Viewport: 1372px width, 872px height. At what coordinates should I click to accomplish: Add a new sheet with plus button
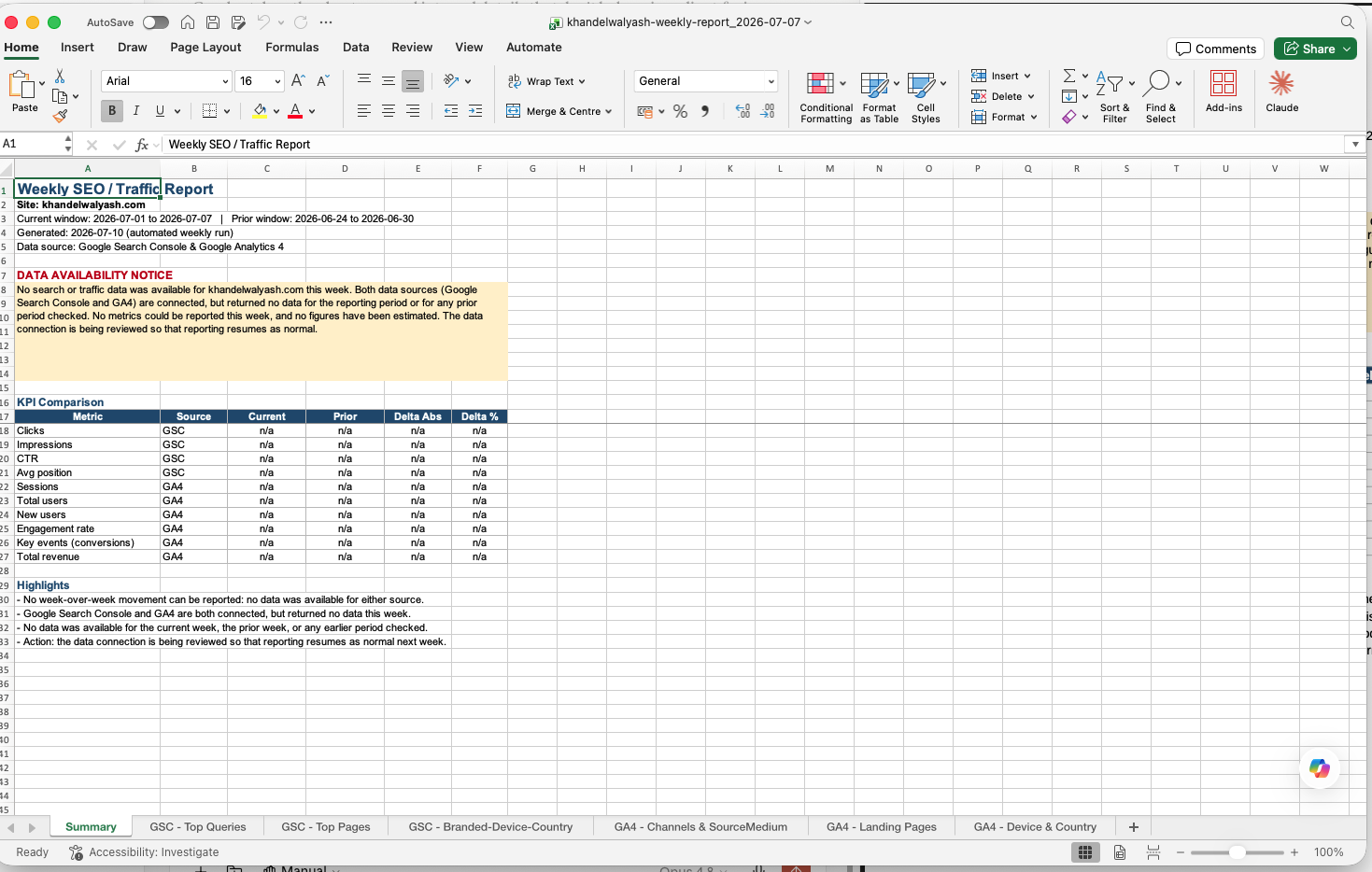click(1134, 827)
